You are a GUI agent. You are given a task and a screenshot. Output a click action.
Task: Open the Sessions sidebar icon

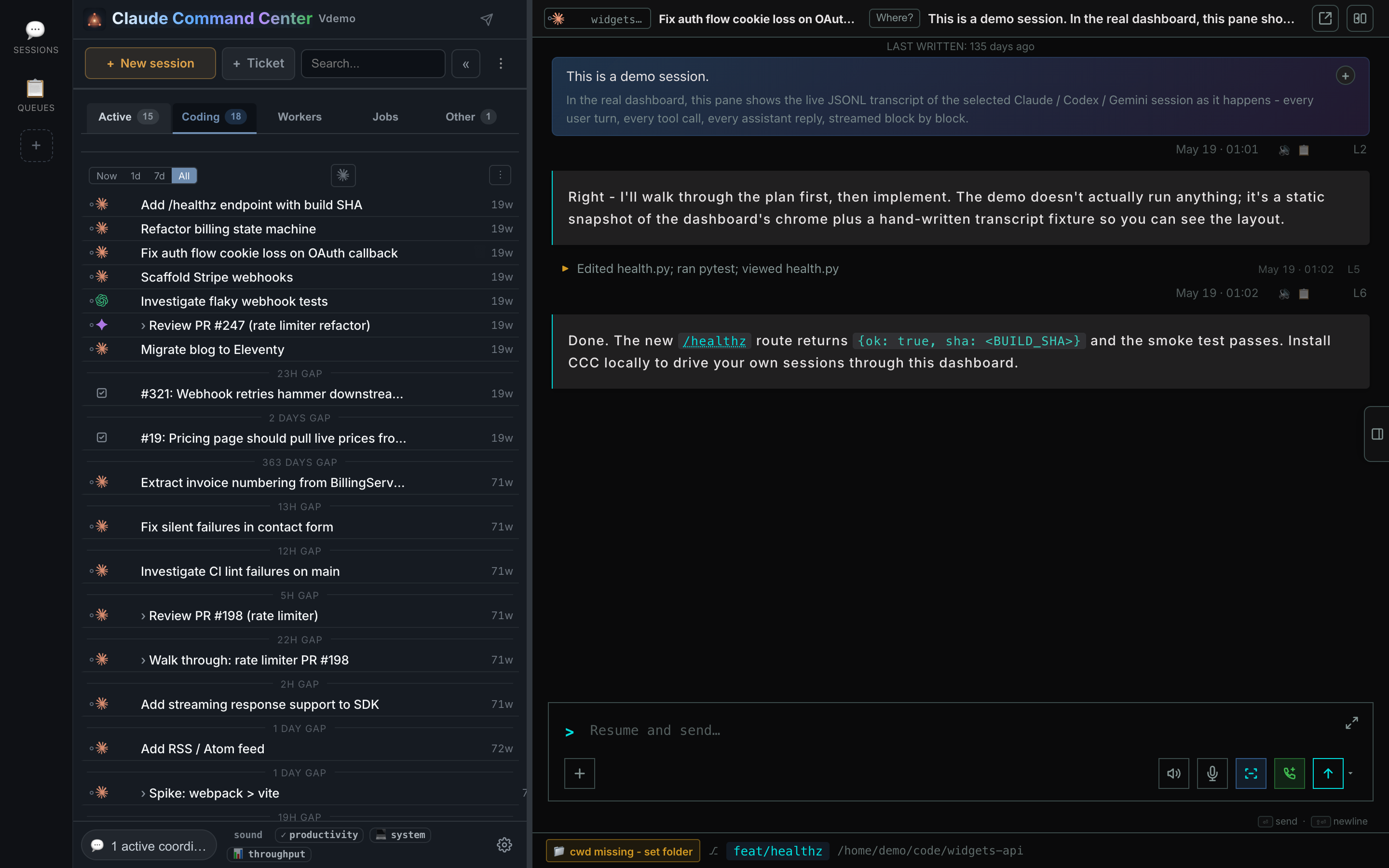coord(36,37)
